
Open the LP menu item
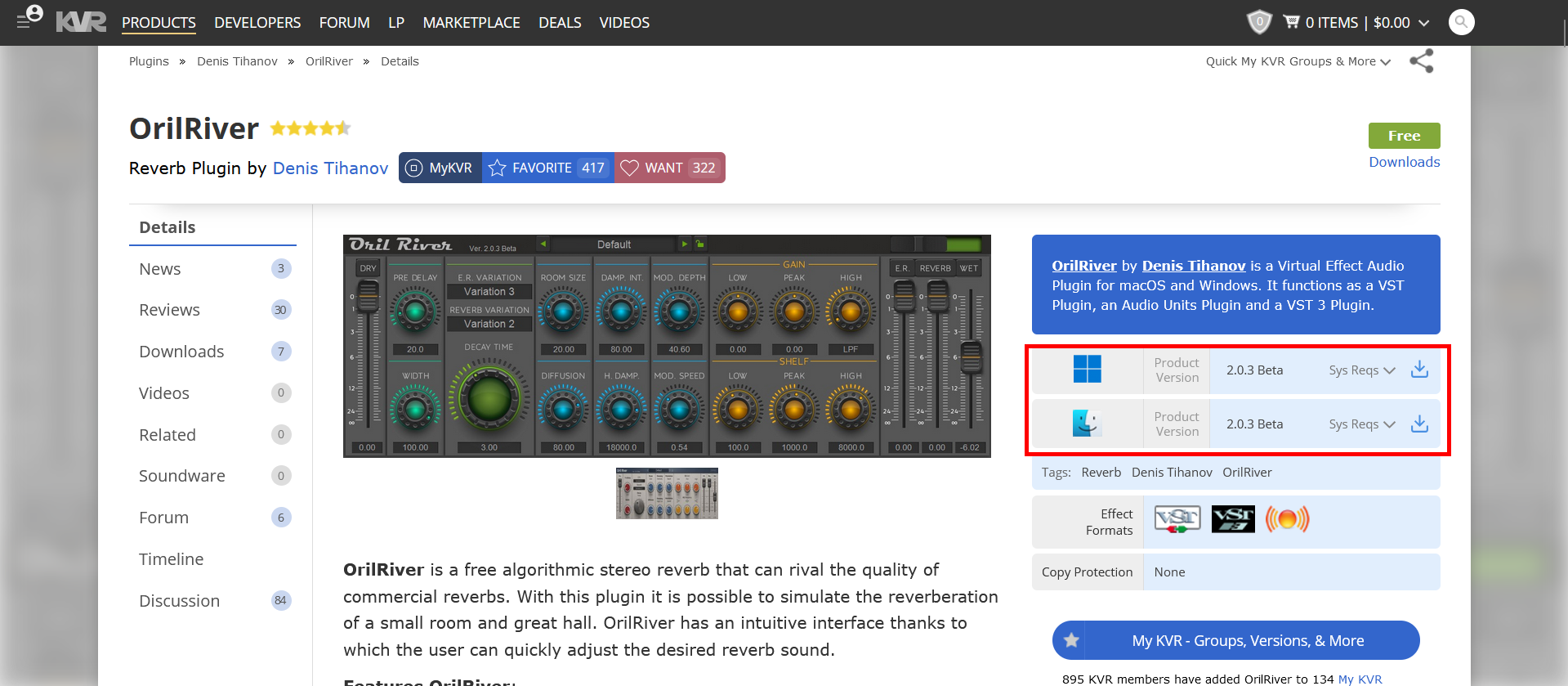click(x=396, y=23)
